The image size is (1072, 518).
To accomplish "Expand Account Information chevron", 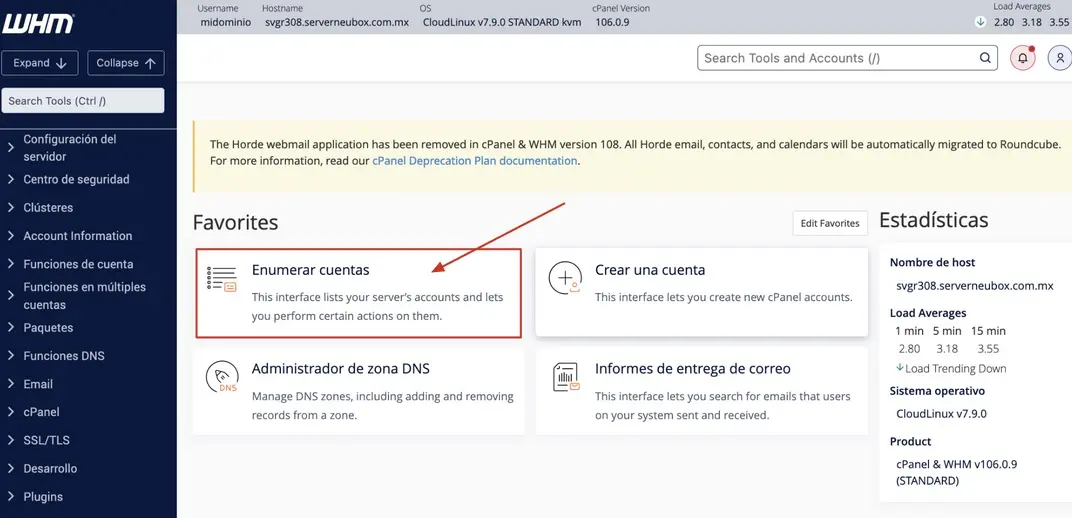I will pyautogui.click(x=10, y=236).
